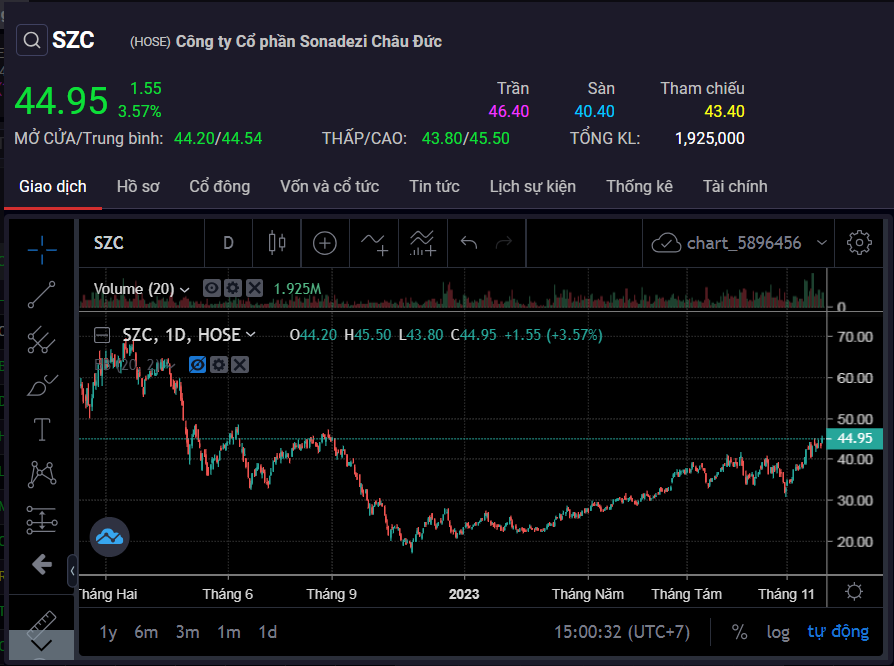Switch to the Hồ sơ tab
This screenshot has height=666, width=894.
(x=138, y=186)
